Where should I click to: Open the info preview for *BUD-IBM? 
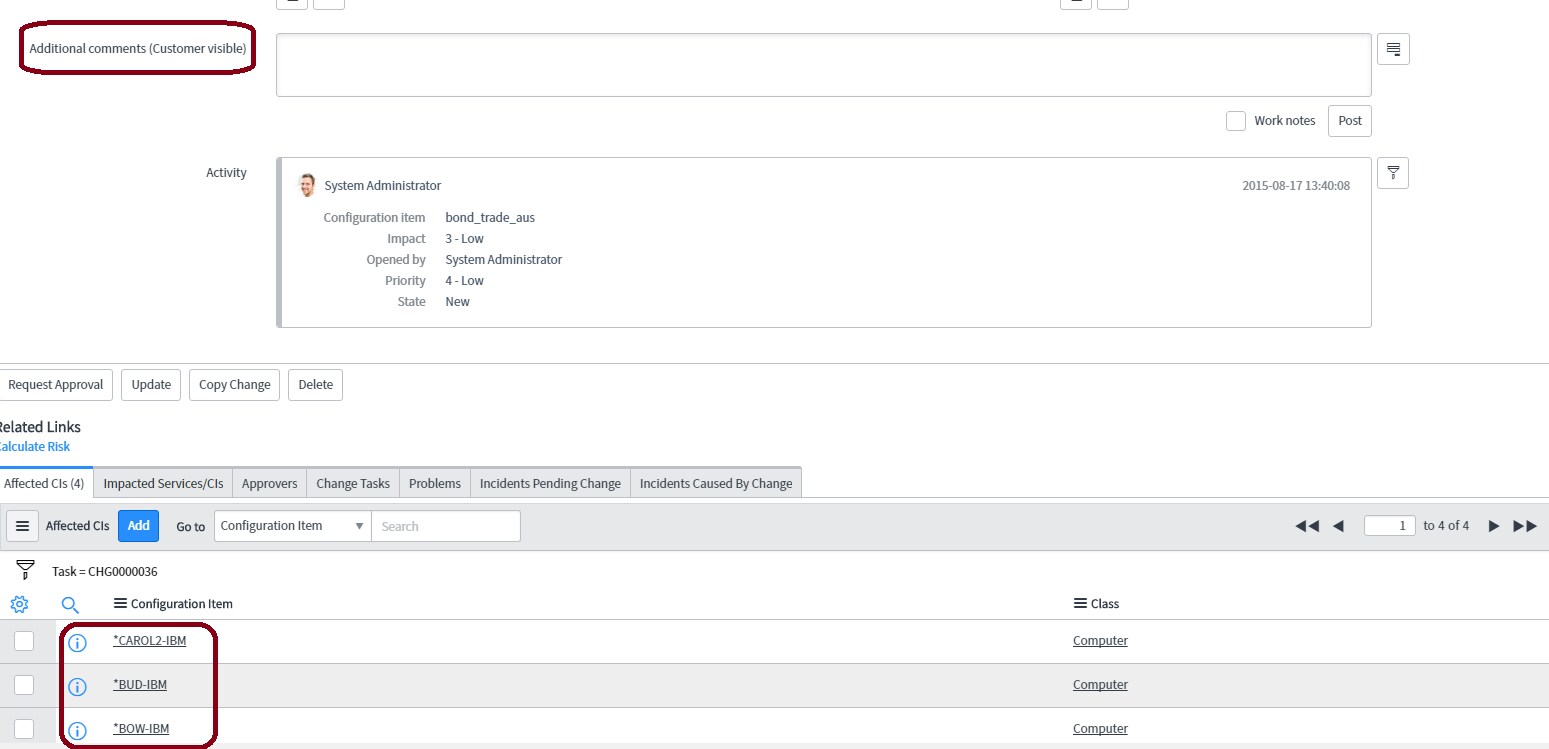pos(77,686)
